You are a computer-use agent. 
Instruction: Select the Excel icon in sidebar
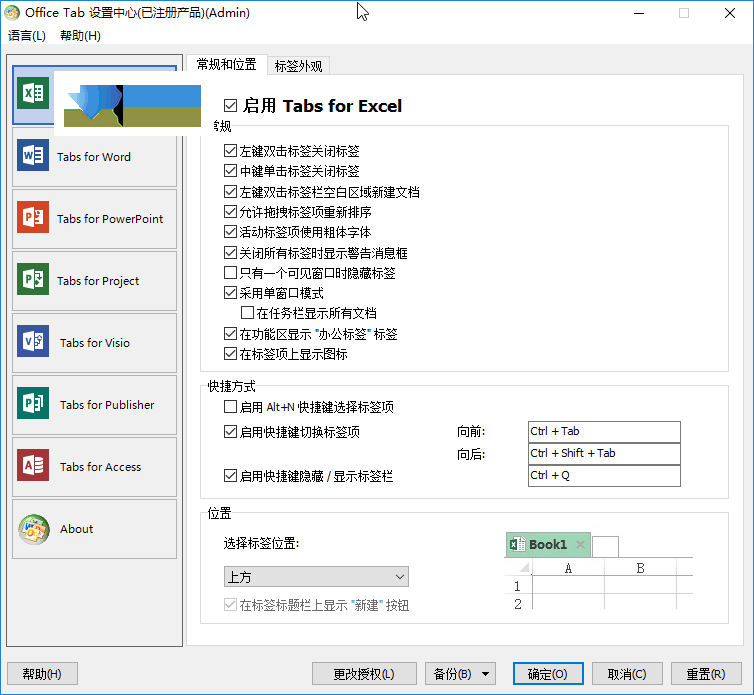click(33, 93)
